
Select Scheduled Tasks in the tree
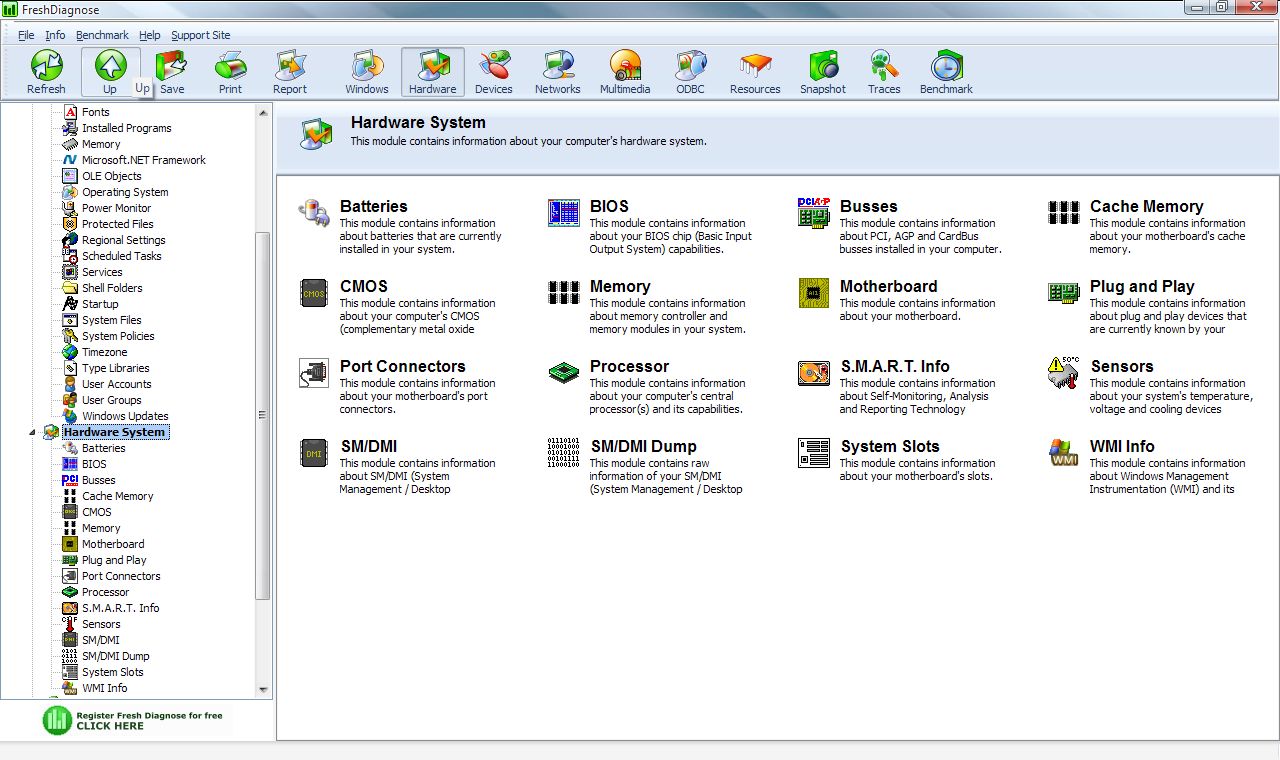[121, 256]
